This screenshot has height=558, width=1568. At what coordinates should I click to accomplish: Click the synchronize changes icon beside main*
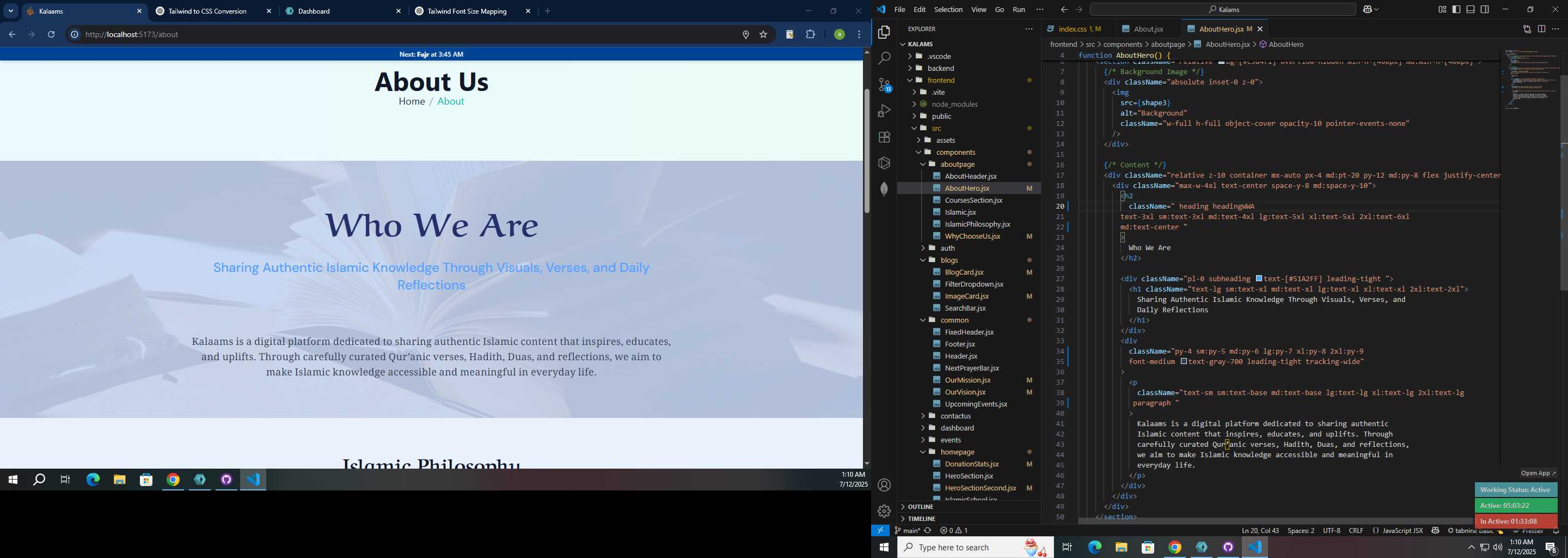click(928, 531)
